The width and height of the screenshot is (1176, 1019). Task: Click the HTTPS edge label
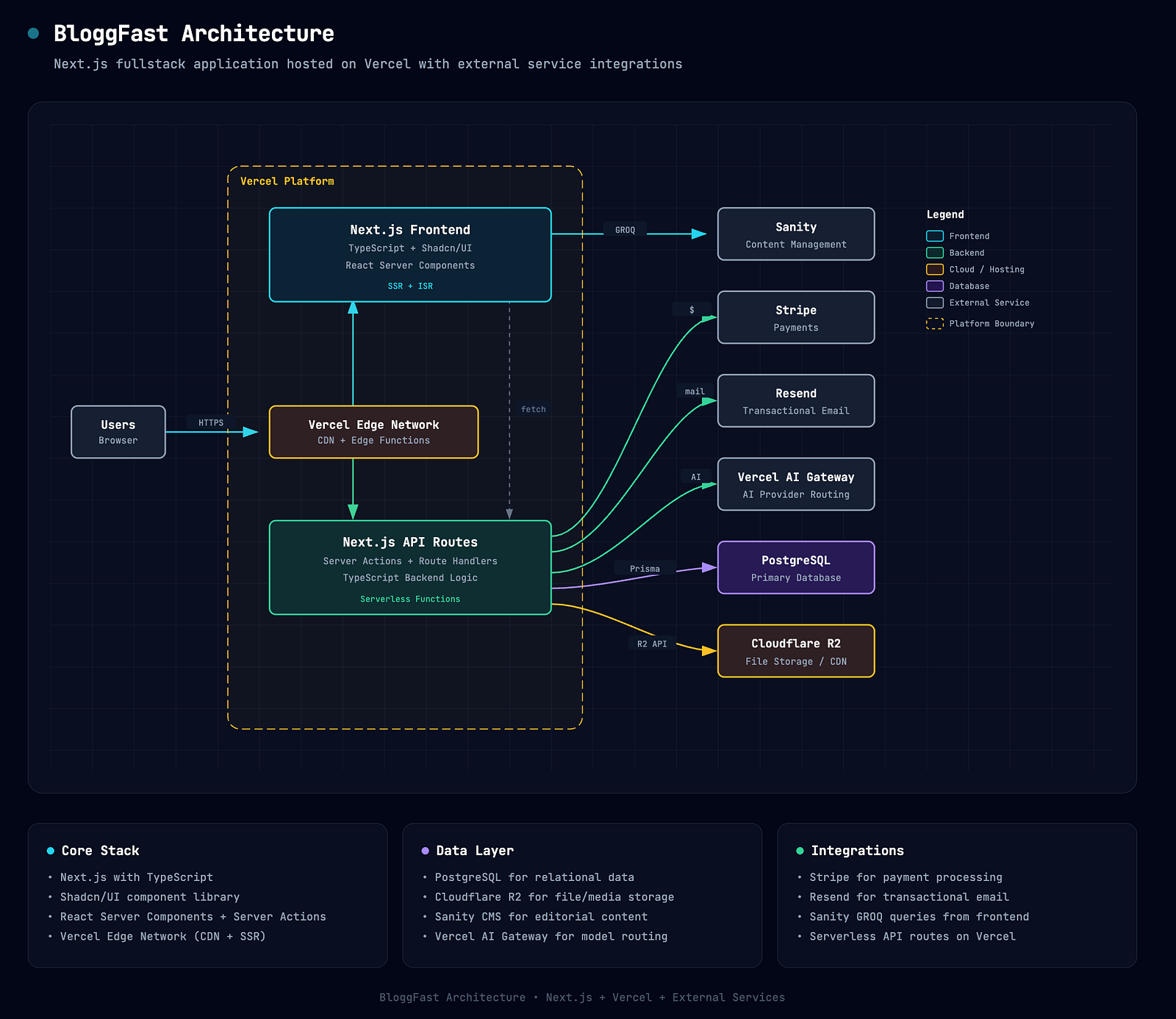pos(211,422)
